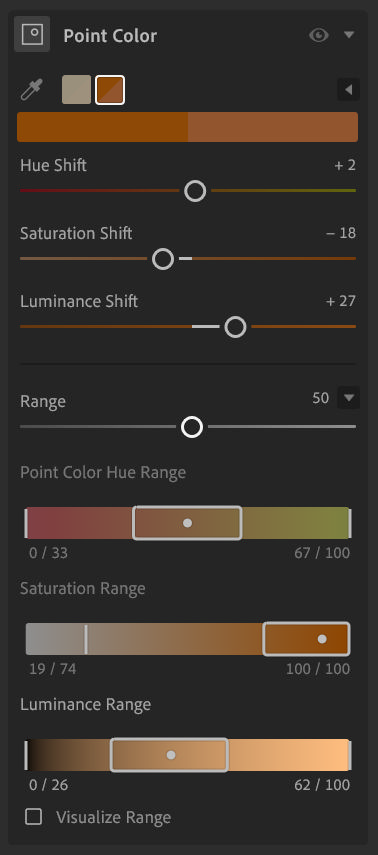378x855 pixels.
Task: Click the Hue Range center dot
Action: click(x=188, y=523)
